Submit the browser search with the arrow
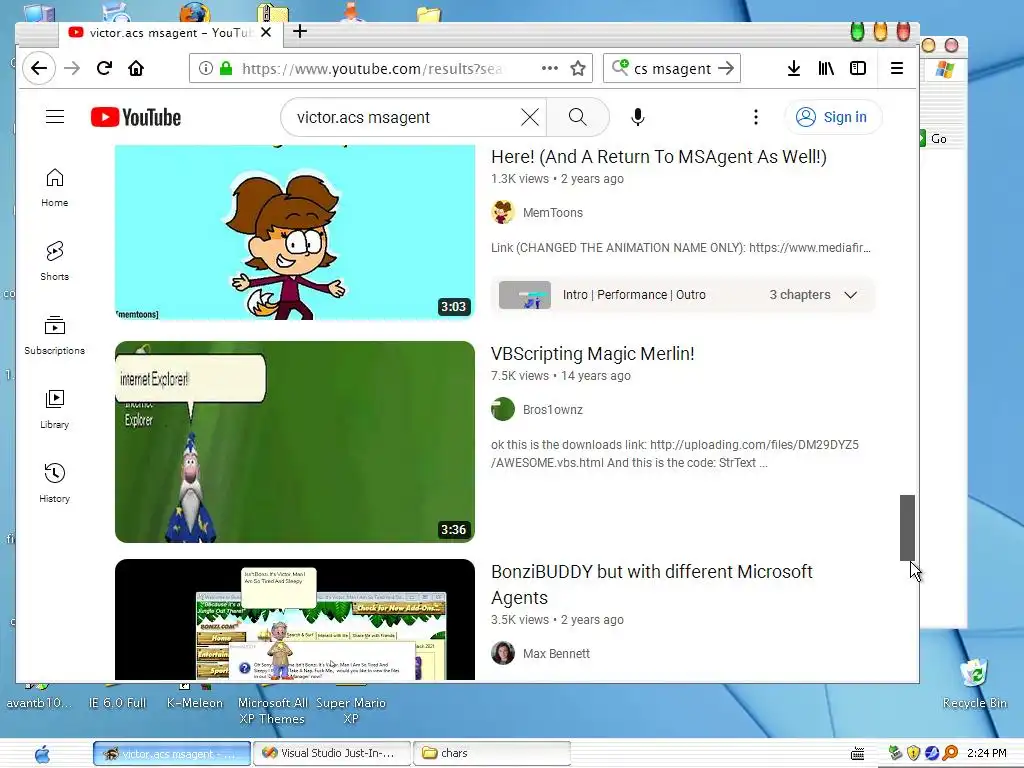The width and height of the screenshot is (1024, 768). (x=726, y=68)
